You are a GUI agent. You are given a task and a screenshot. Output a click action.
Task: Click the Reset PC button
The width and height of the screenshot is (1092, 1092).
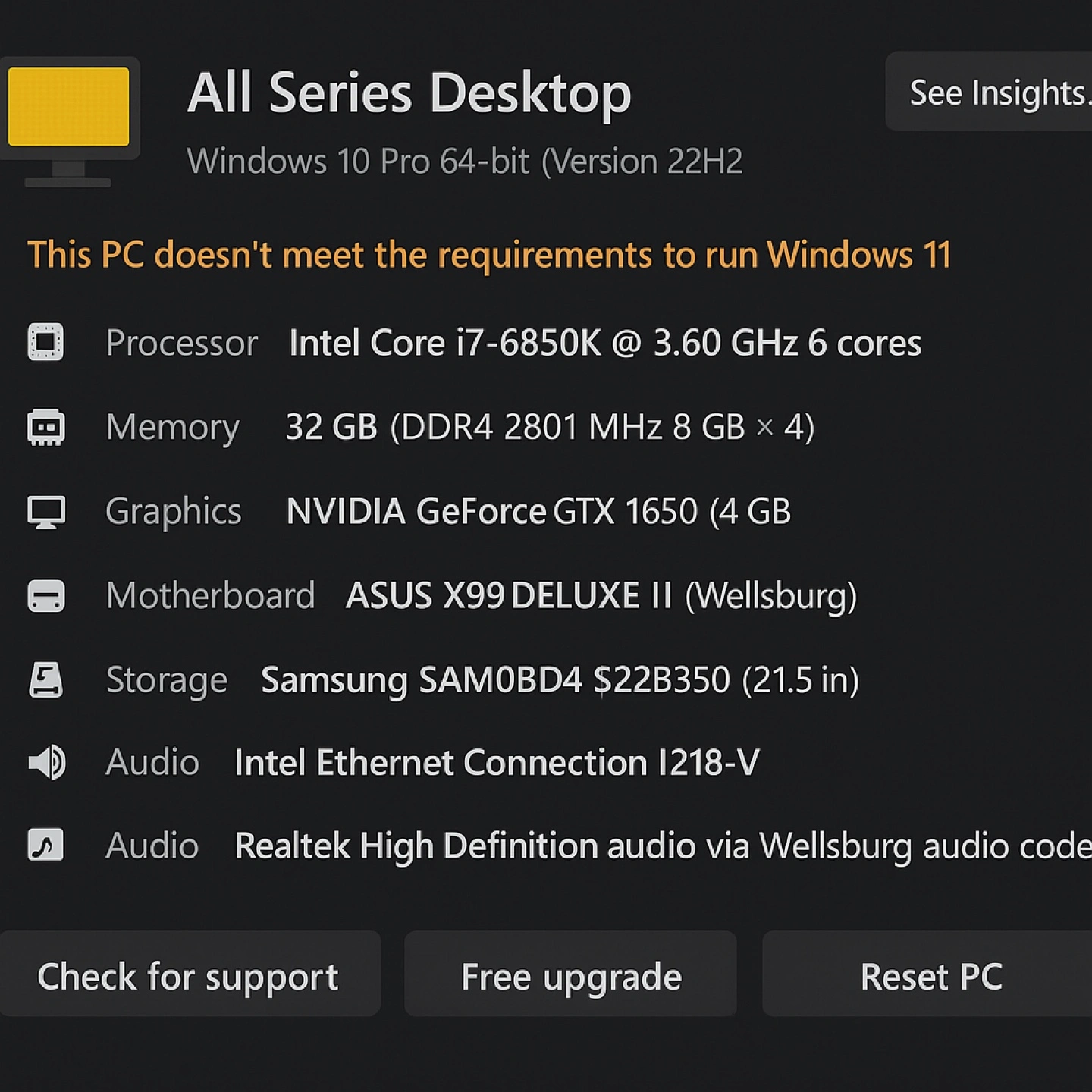point(927,974)
